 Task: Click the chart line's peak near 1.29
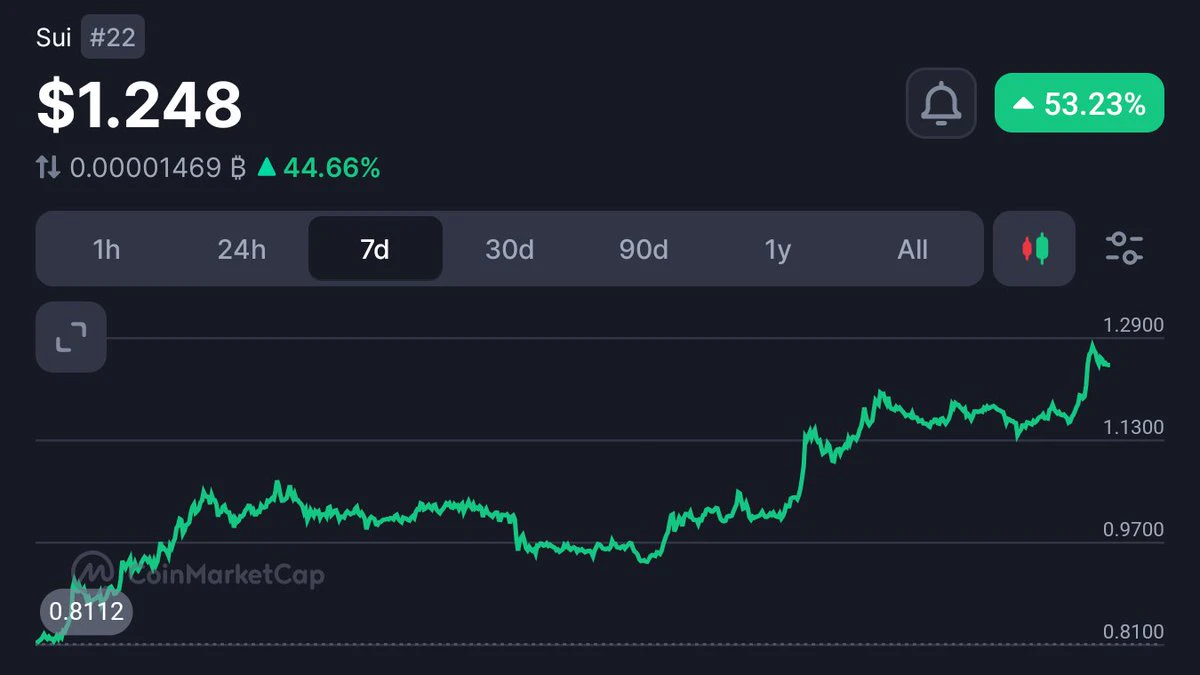[x=1092, y=344]
